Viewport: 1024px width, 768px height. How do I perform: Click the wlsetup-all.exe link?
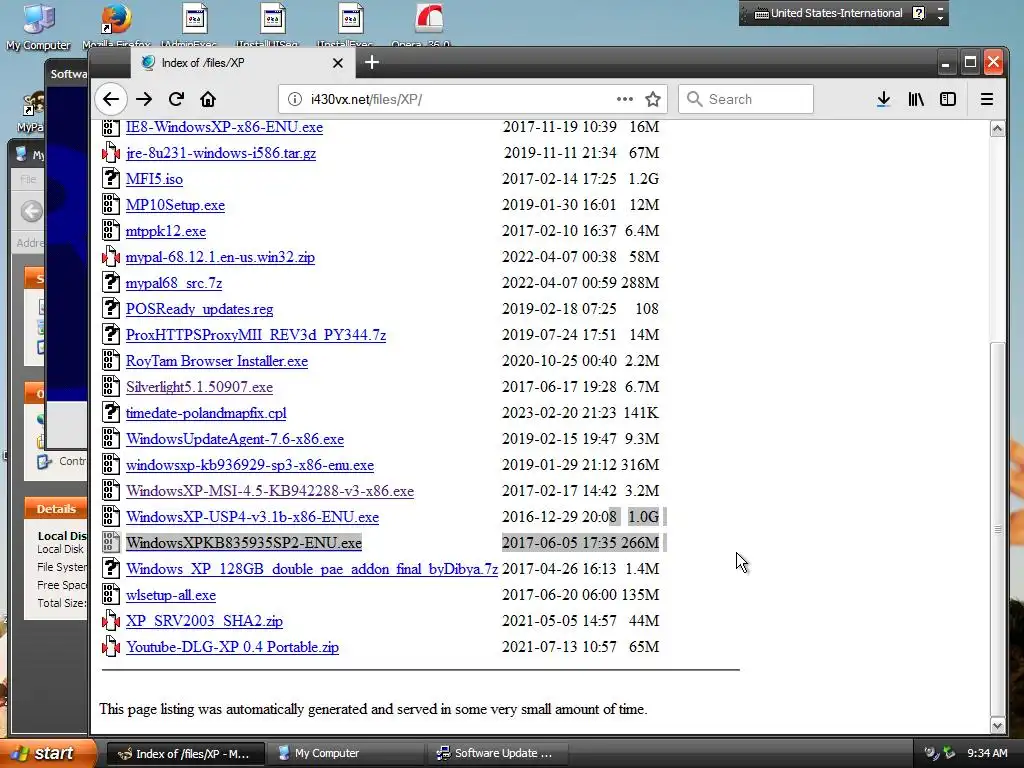tap(171, 595)
